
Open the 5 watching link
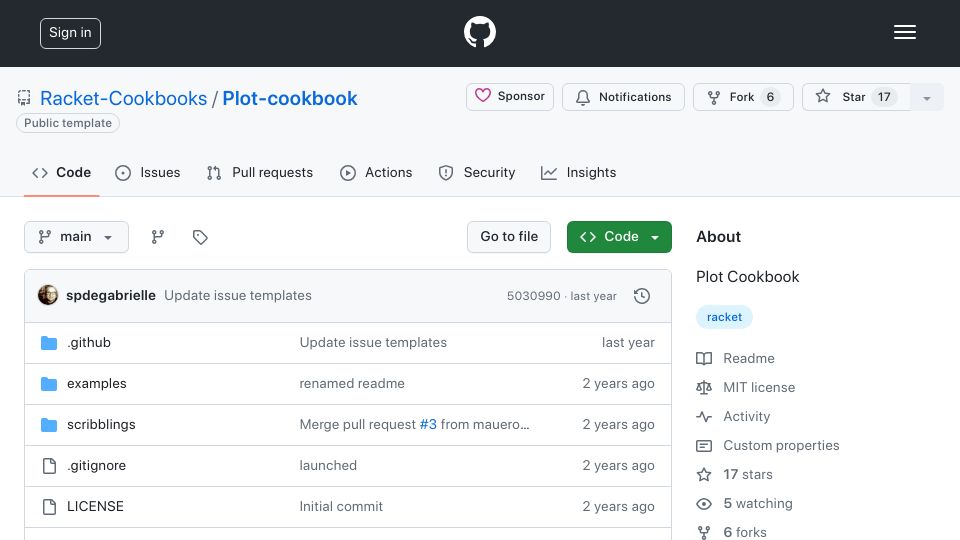tap(758, 503)
